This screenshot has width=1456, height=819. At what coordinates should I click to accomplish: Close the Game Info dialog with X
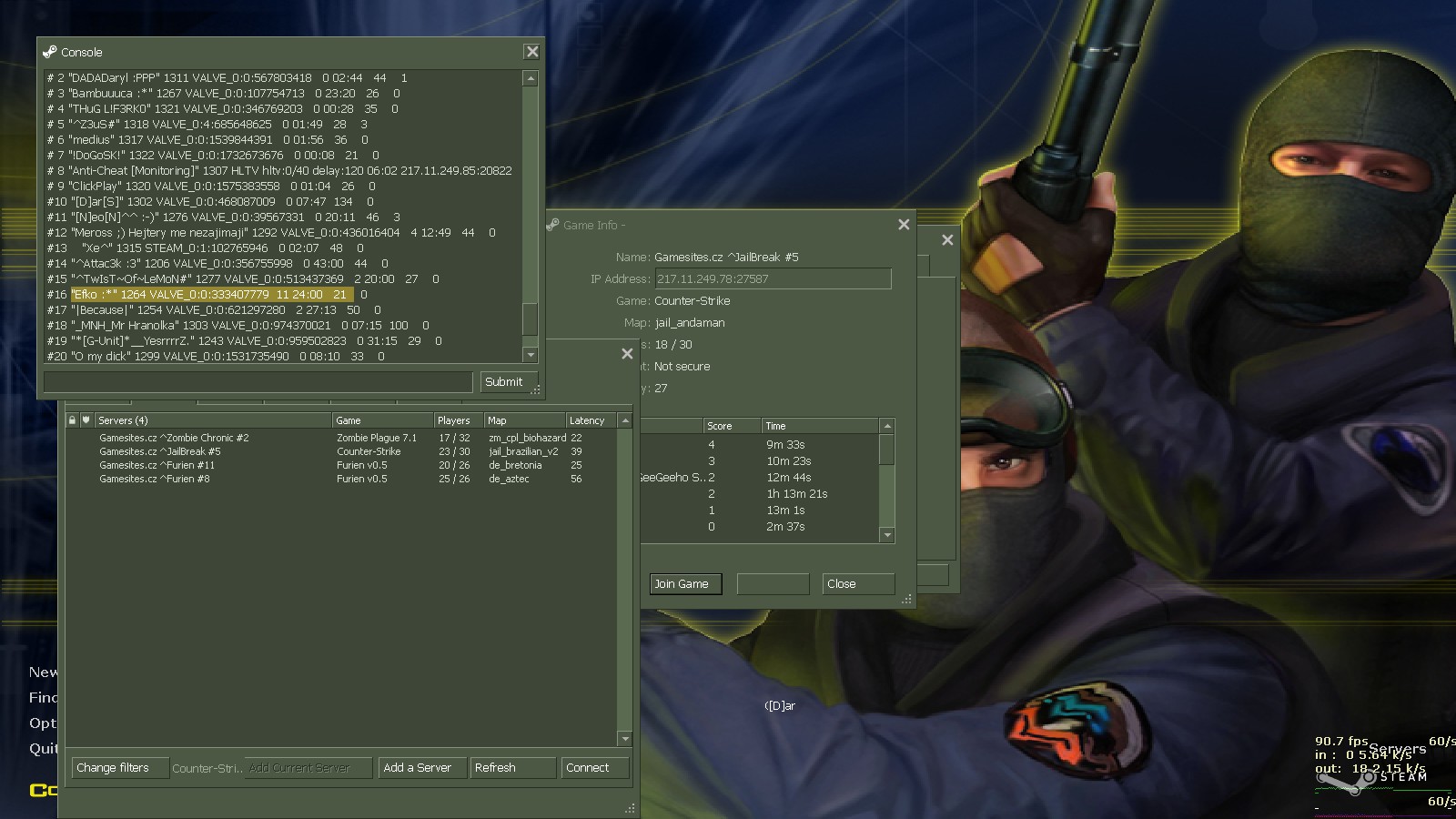coord(904,225)
